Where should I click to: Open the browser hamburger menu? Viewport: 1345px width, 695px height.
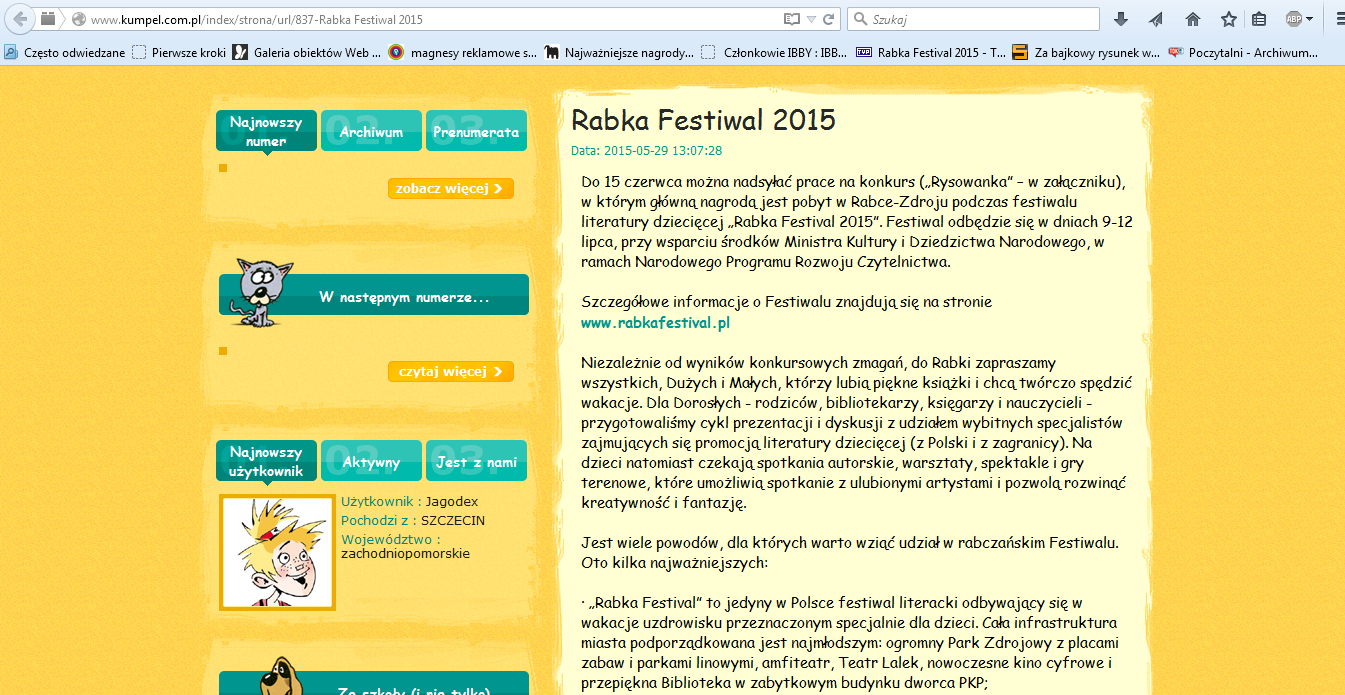[x=1340, y=19]
